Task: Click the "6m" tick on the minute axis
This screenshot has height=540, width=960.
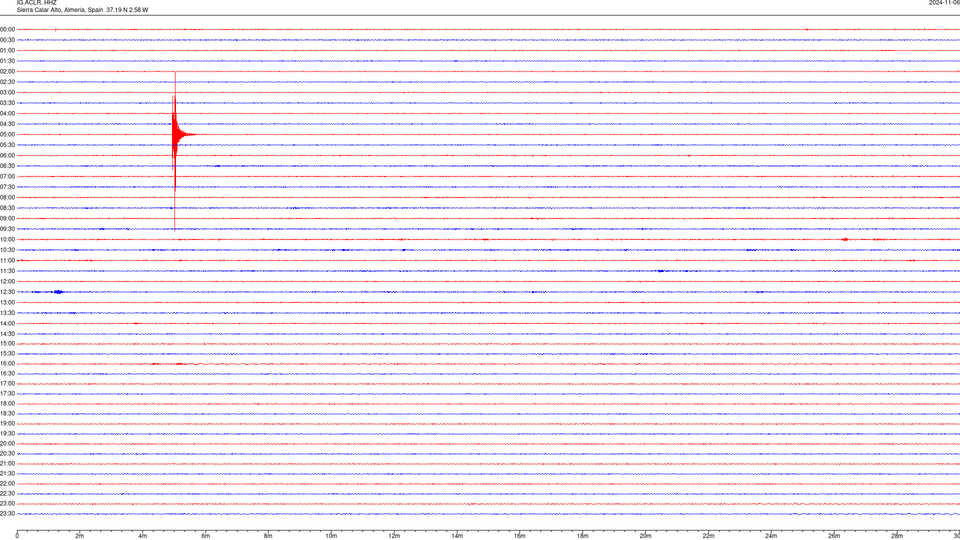Action: 206,536
